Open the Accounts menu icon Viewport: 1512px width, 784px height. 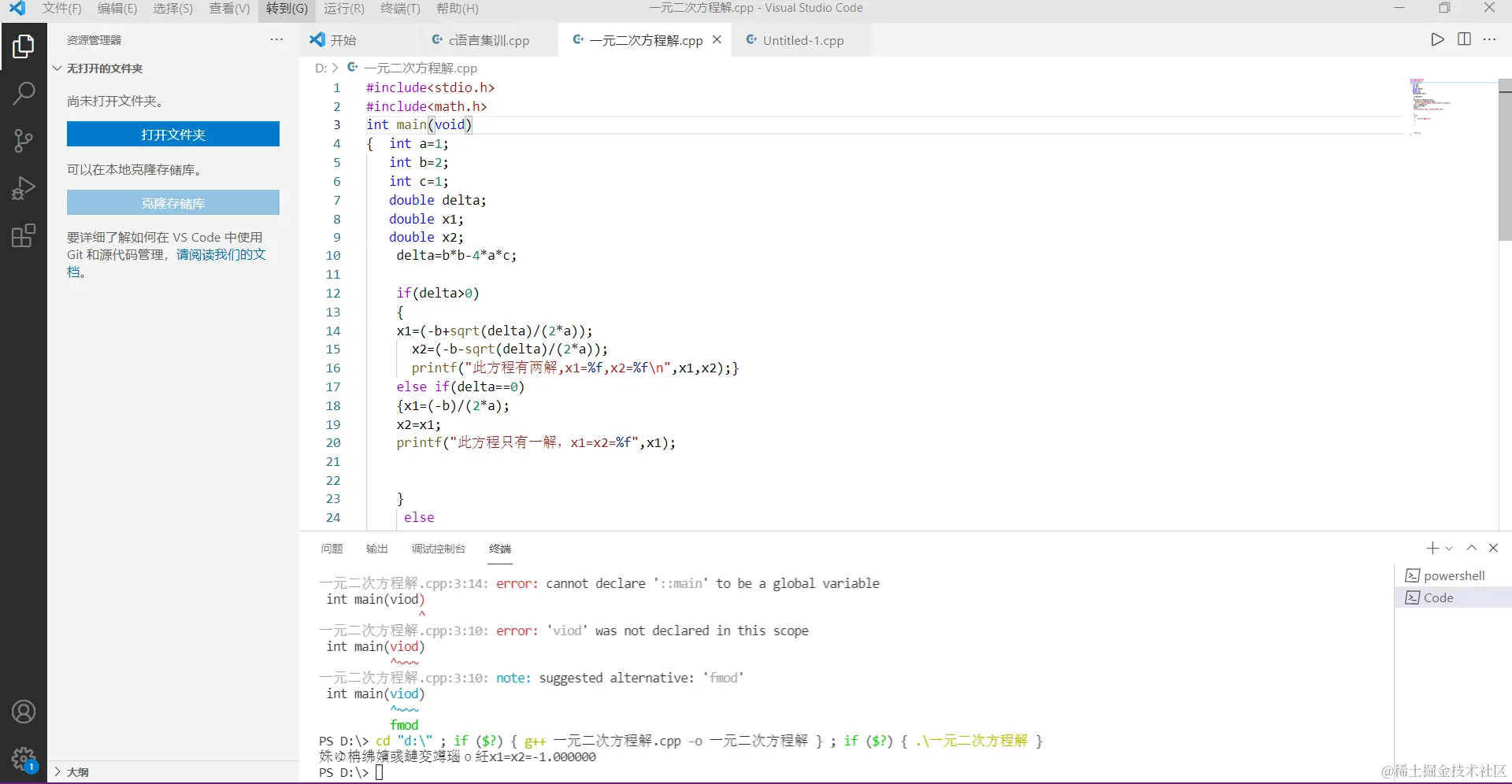pyautogui.click(x=24, y=712)
